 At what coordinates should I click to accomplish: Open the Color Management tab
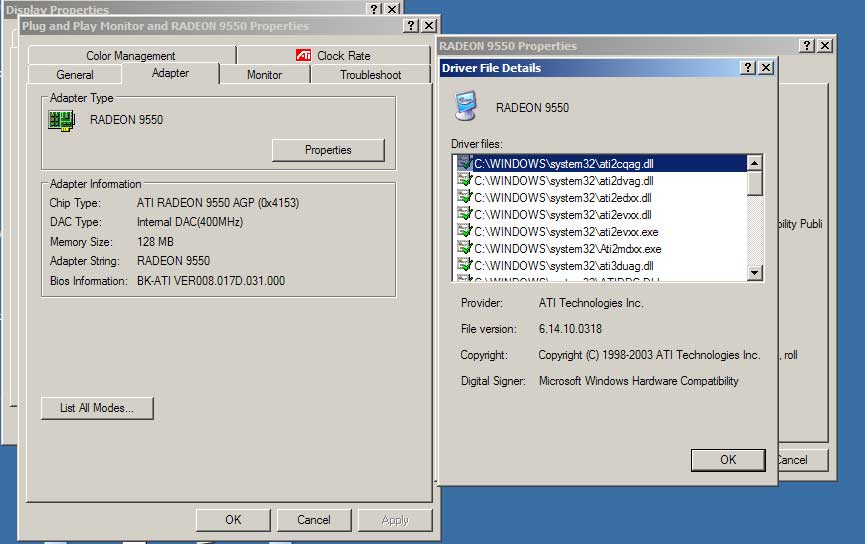tap(130, 56)
